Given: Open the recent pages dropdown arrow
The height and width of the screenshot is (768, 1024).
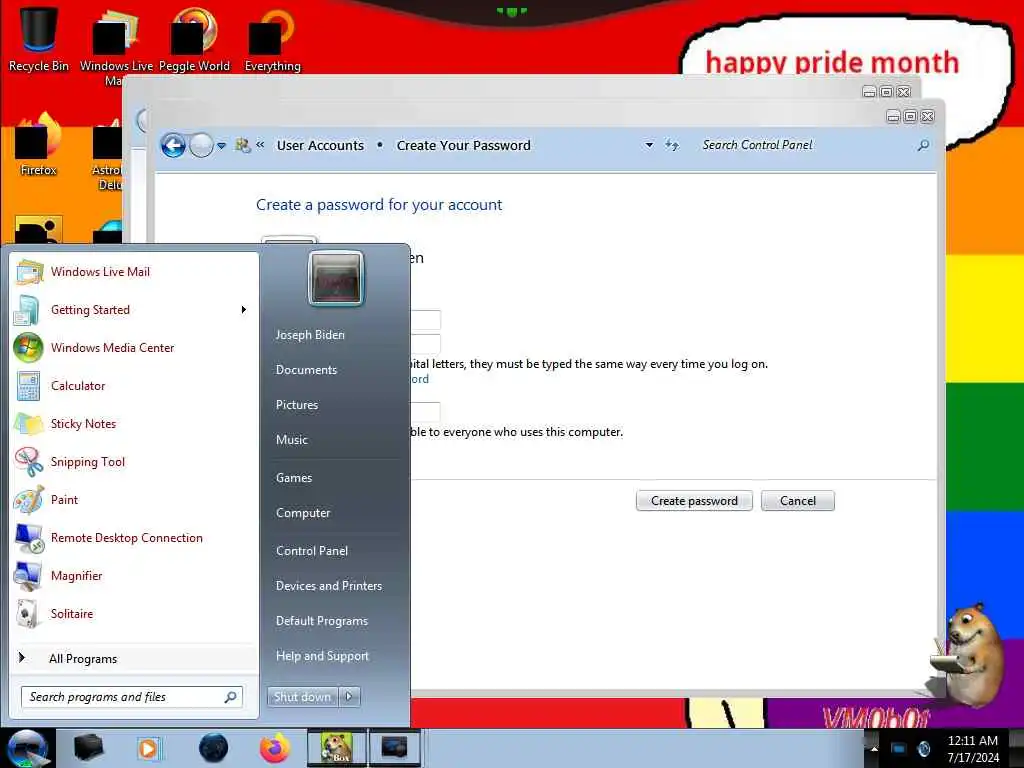Looking at the screenshot, I should 221,146.
